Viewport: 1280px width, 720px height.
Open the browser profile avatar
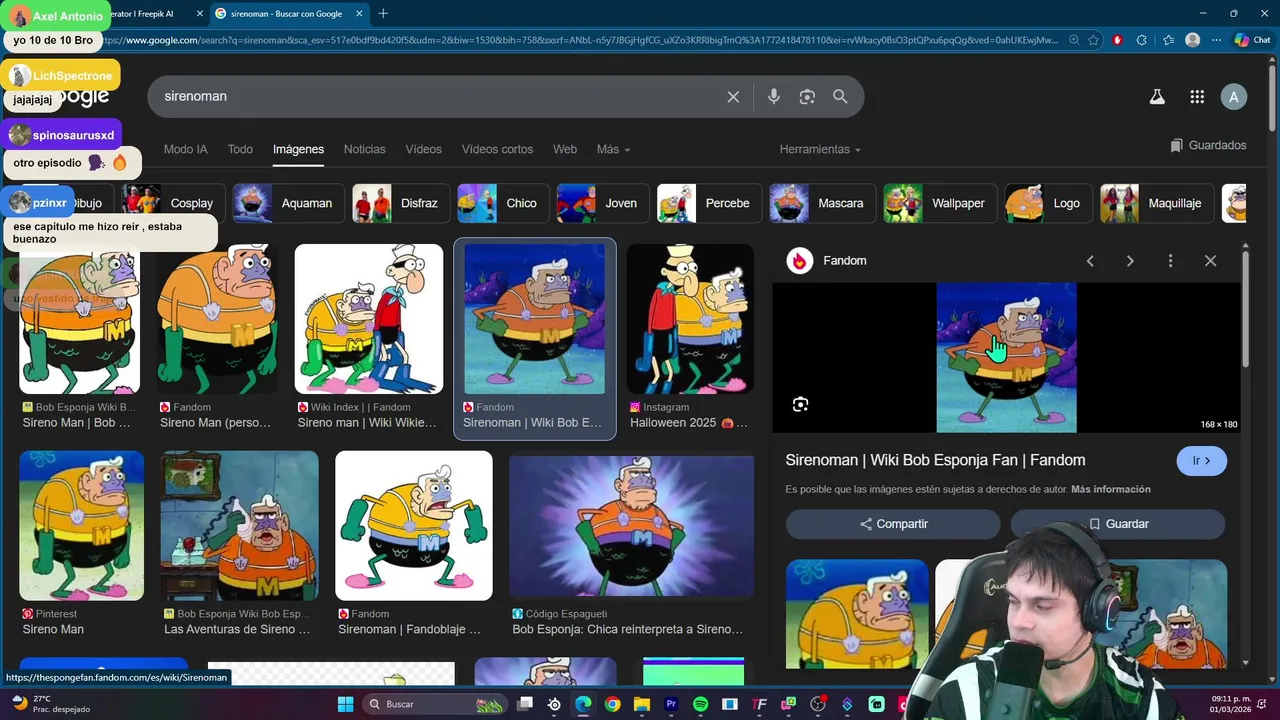tap(1192, 40)
